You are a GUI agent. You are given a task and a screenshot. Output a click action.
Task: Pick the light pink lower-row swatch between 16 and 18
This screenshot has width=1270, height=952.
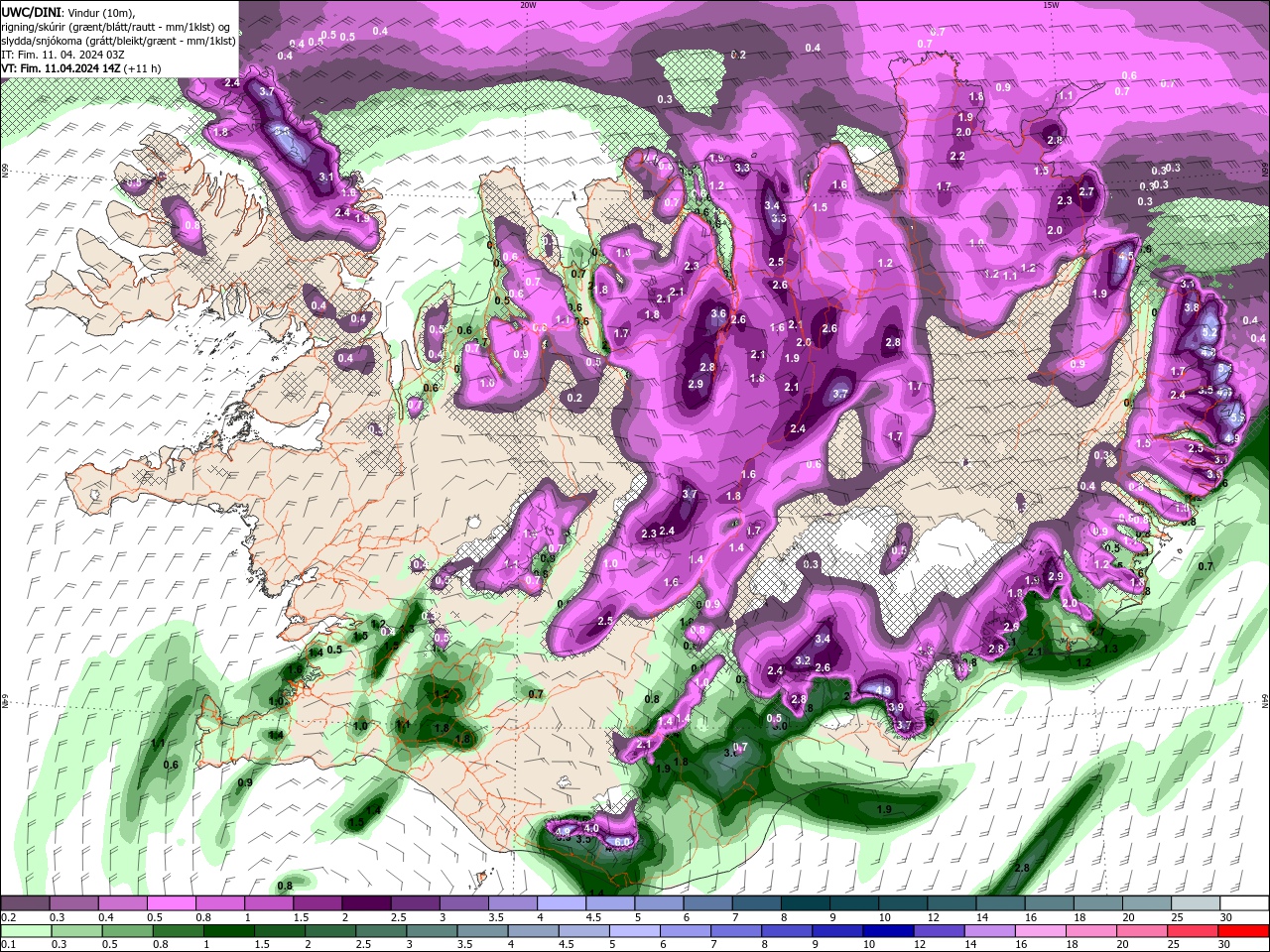1041,931
